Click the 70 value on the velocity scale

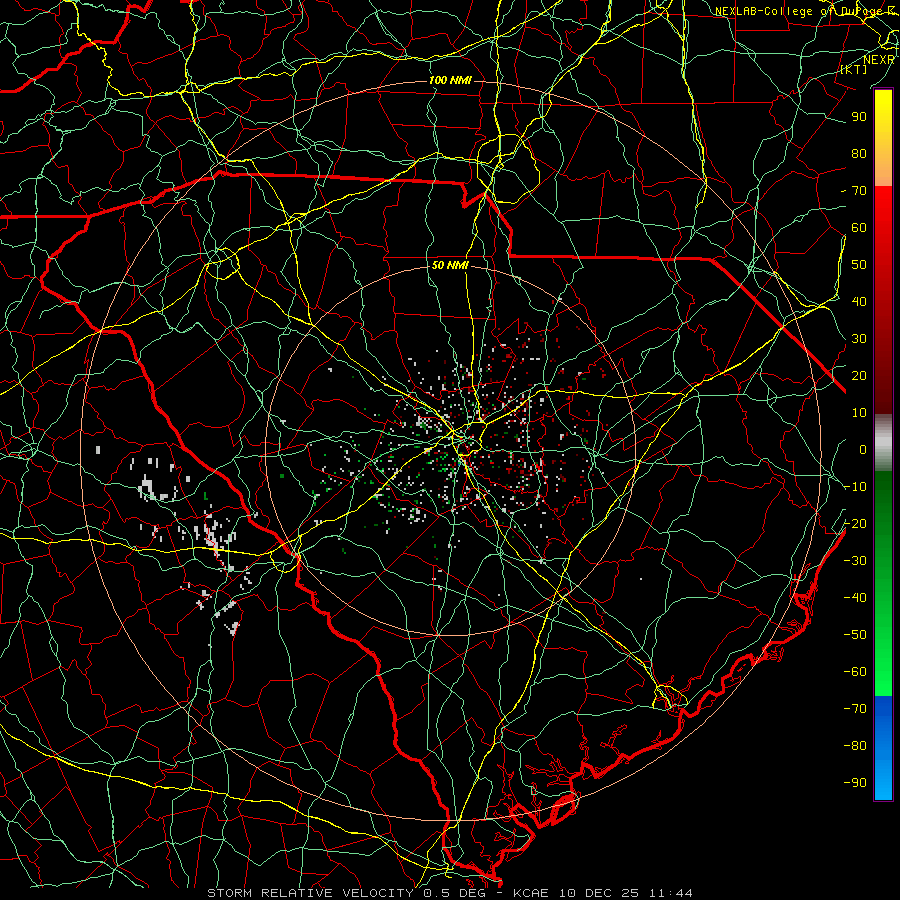tap(859, 191)
